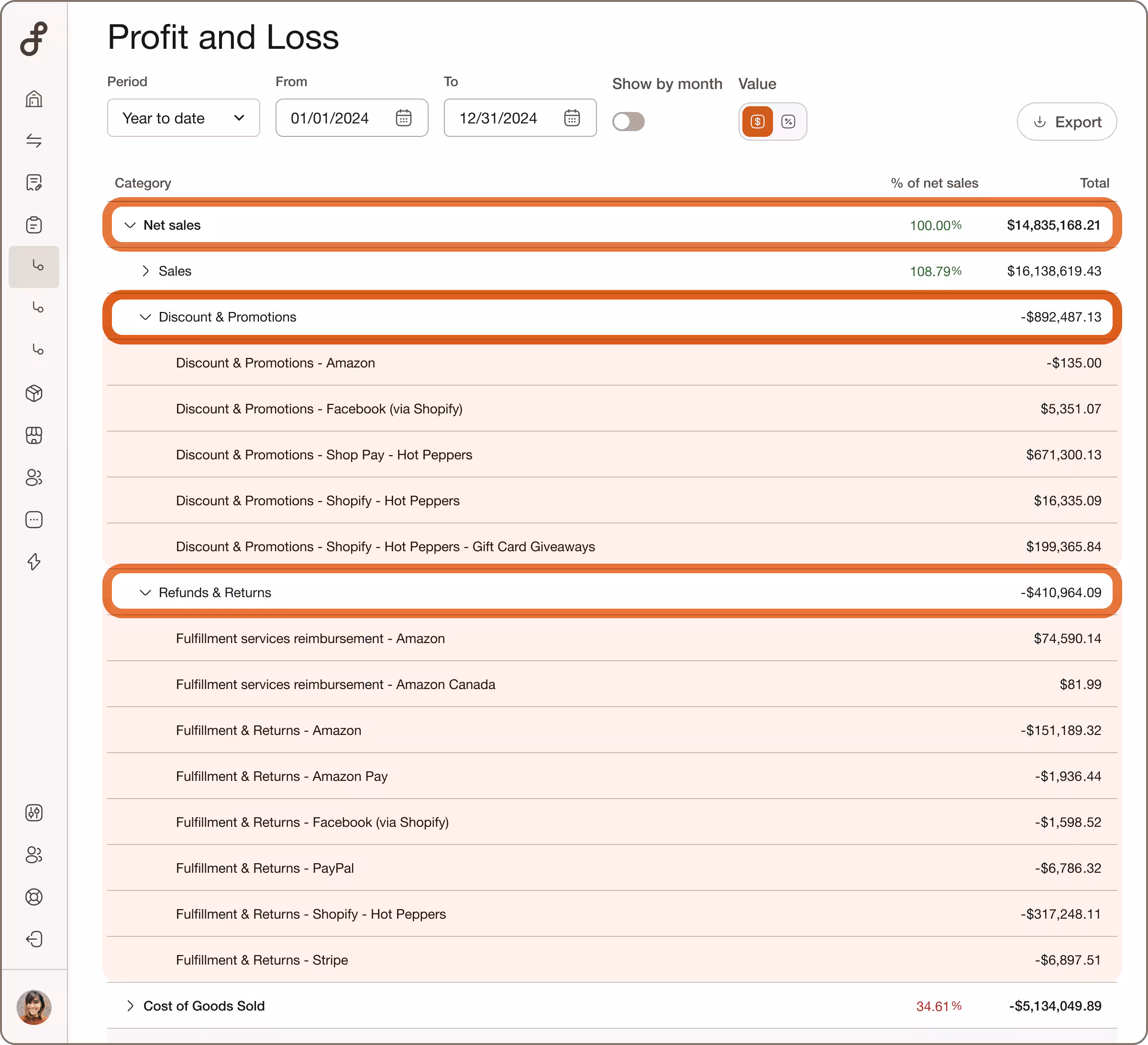This screenshot has width=1148, height=1045.
Task: Click the app logo in the sidebar
Action: pos(33,39)
